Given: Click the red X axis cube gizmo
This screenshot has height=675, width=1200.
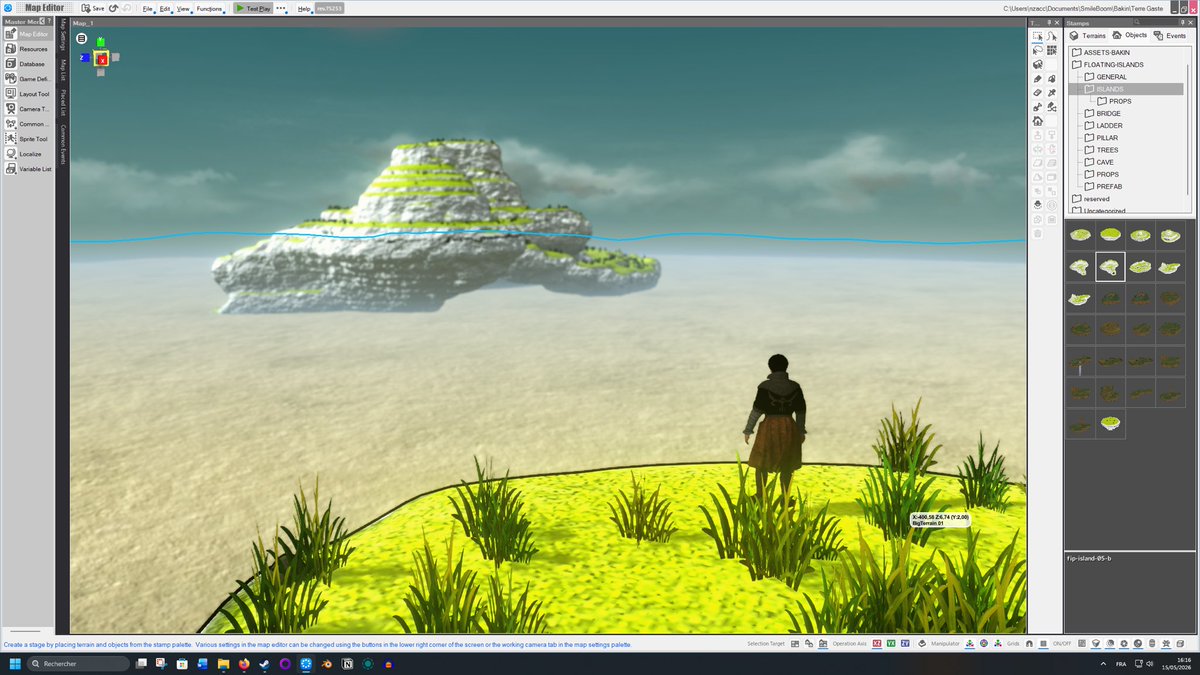Looking at the screenshot, I should click(102, 59).
